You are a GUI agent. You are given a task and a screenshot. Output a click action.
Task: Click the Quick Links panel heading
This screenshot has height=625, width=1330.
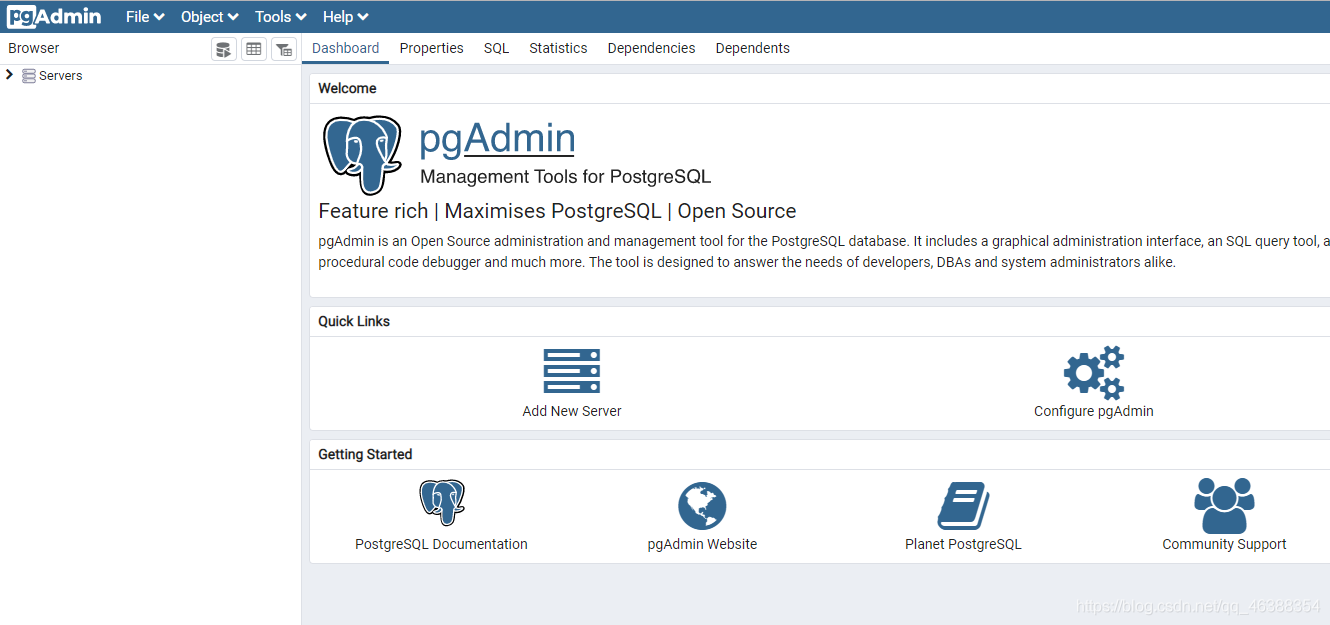[x=354, y=321]
